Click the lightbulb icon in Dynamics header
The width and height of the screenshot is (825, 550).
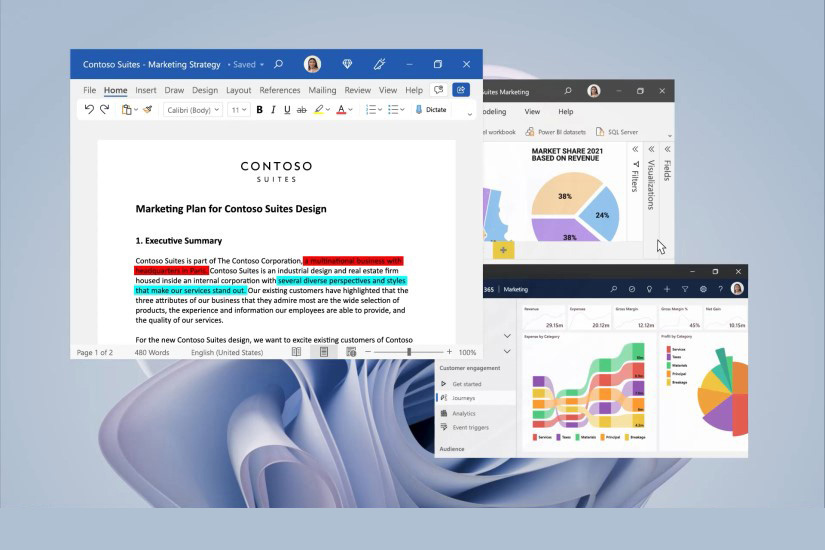tap(649, 289)
